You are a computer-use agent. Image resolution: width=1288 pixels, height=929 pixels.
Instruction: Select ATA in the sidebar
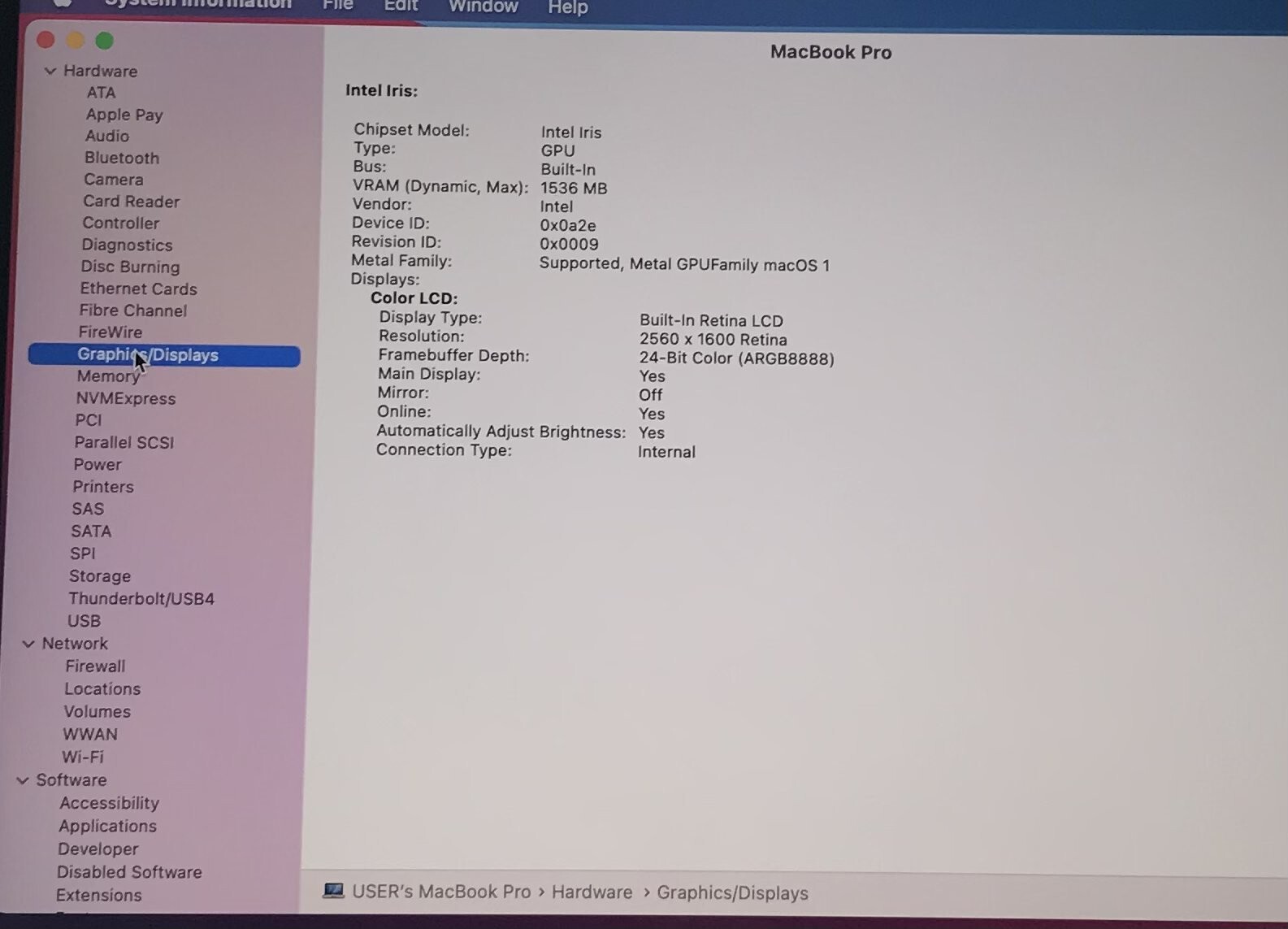pyautogui.click(x=101, y=93)
